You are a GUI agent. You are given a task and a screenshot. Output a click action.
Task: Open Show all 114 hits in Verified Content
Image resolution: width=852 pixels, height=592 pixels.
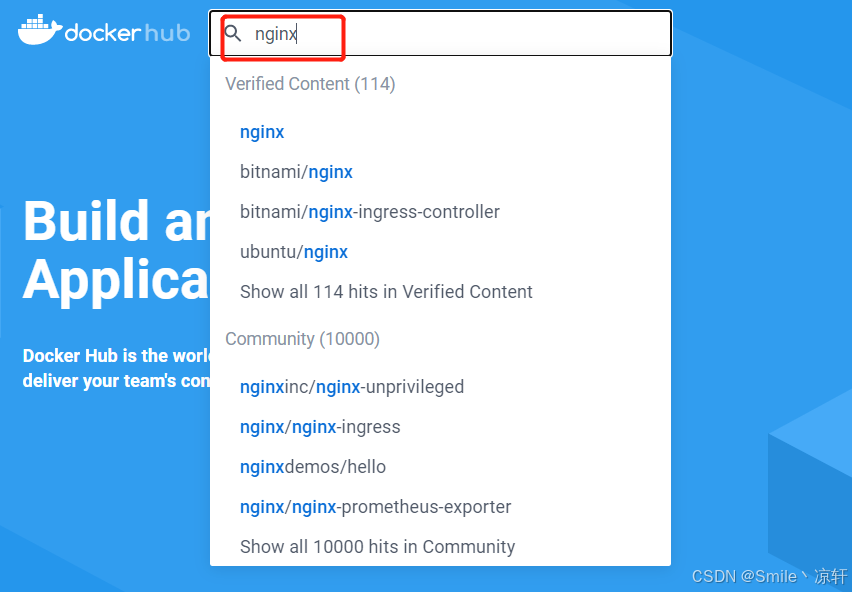(x=386, y=292)
